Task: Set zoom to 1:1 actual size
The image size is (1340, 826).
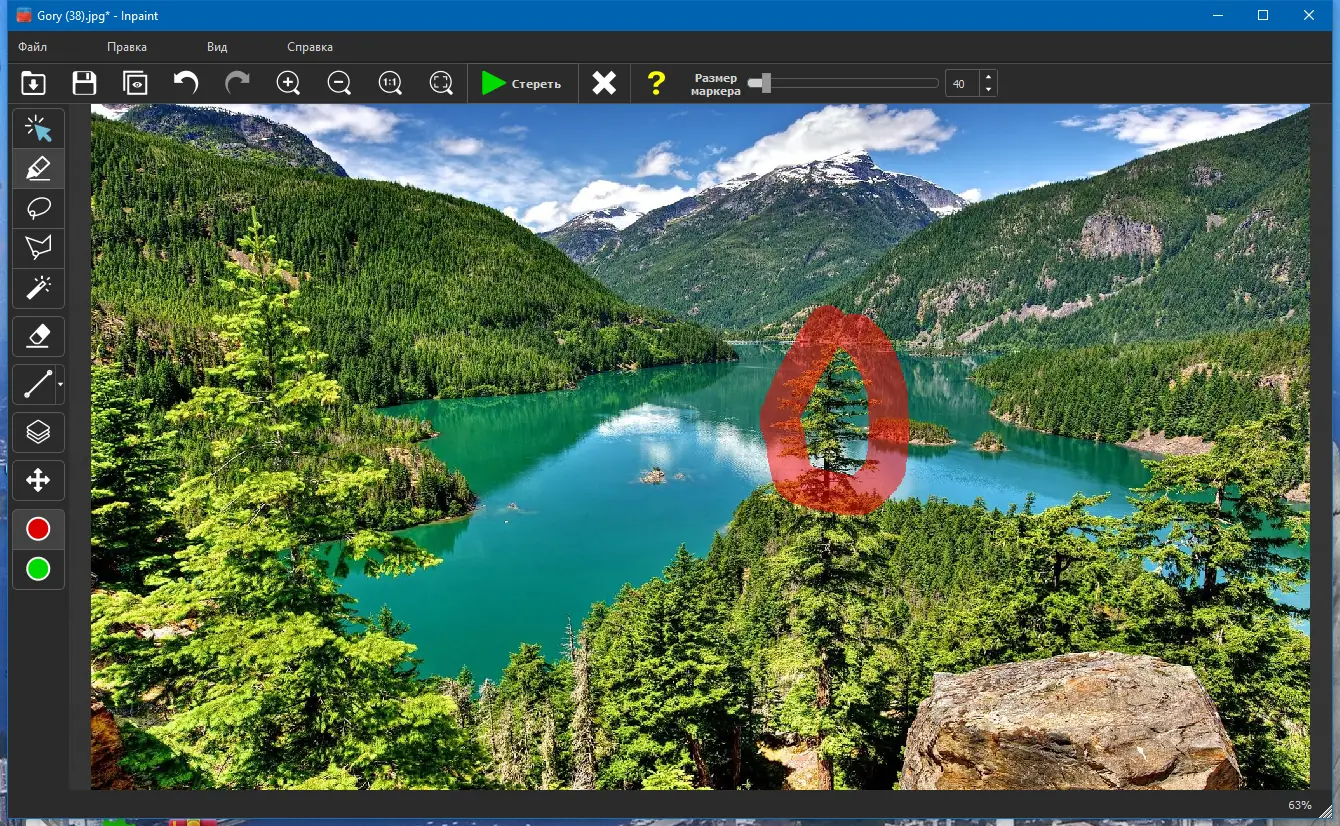Action: coord(390,83)
